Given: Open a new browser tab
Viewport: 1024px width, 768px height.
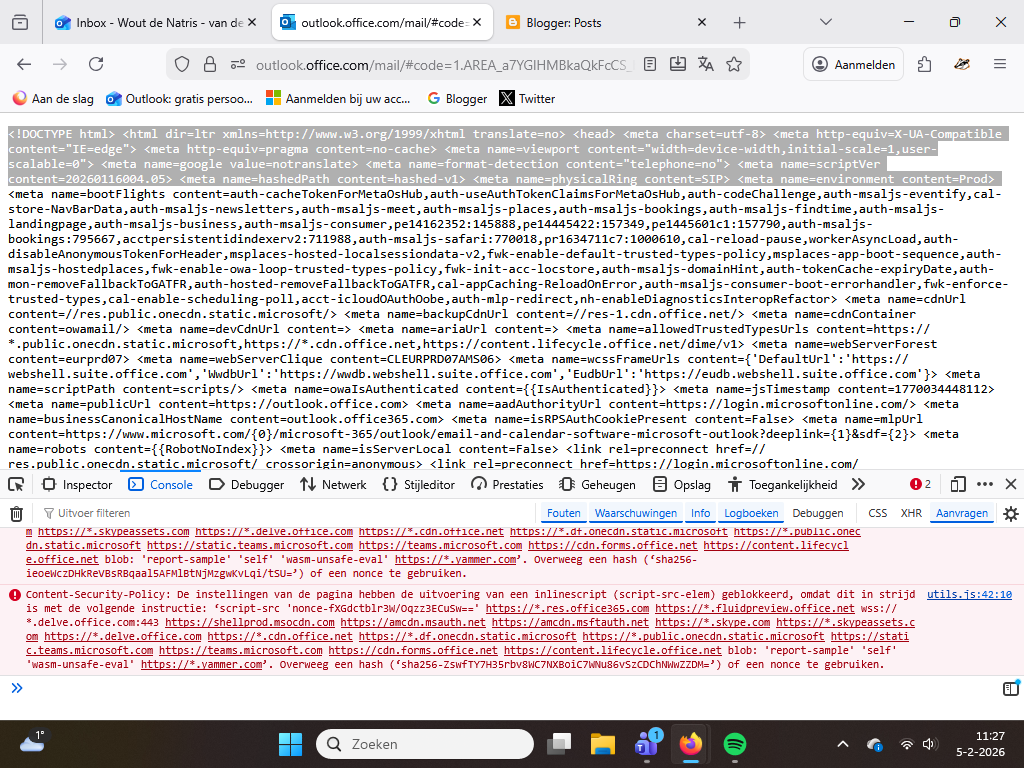Looking at the screenshot, I should pyautogui.click(x=739, y=23).
